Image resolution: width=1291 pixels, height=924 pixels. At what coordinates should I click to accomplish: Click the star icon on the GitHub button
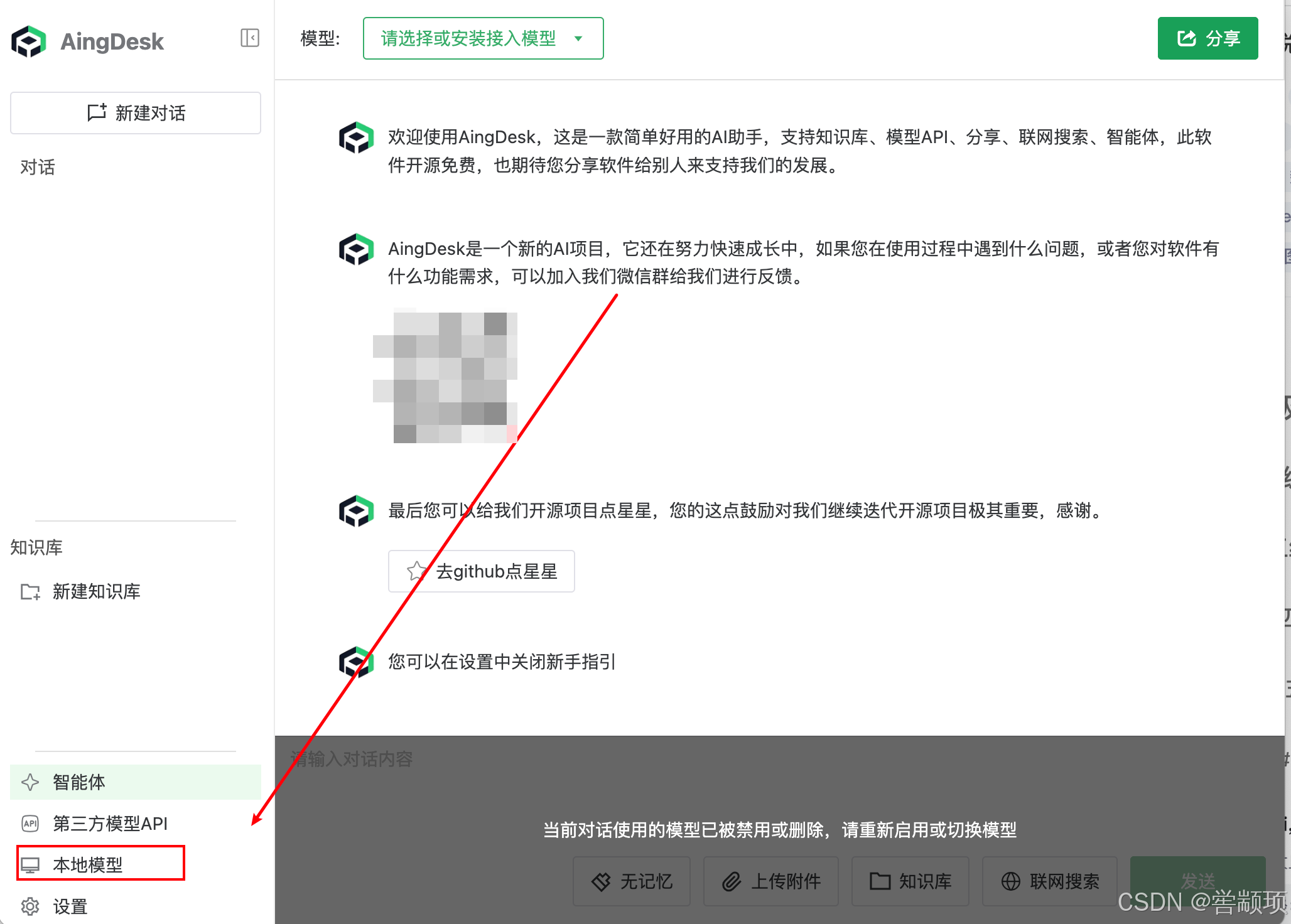point(416,571)
